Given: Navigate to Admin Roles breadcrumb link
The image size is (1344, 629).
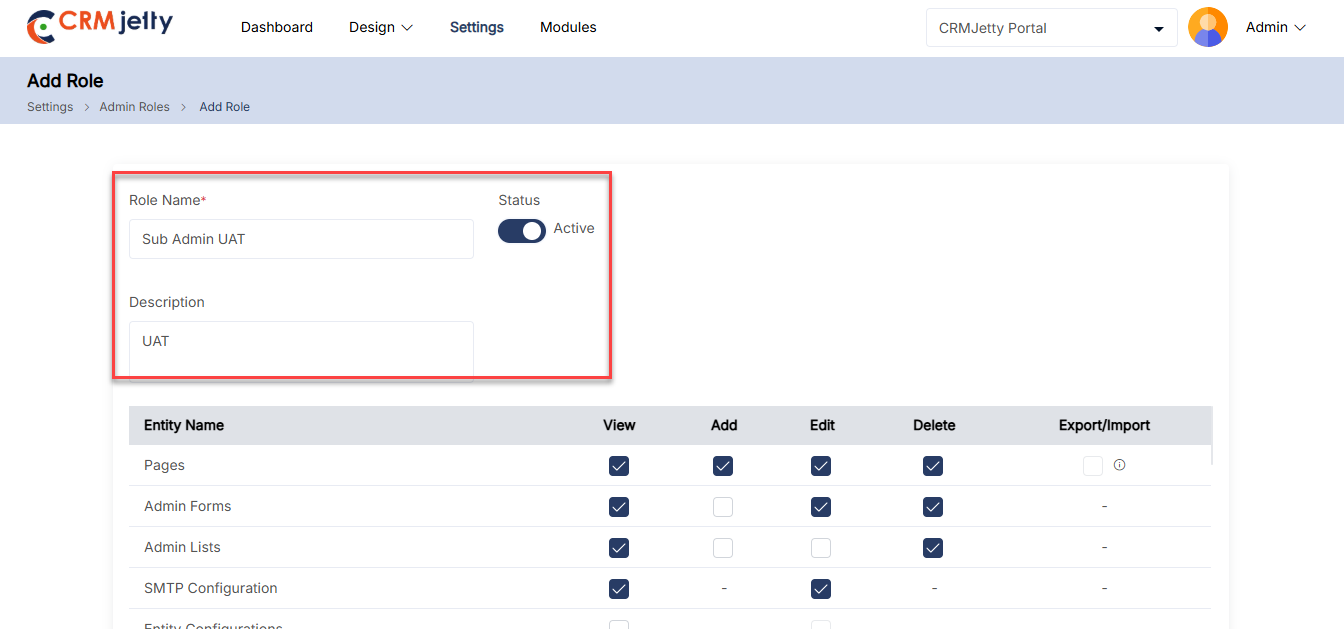Looking at the screenshot, I should click(x=134, y=107).
